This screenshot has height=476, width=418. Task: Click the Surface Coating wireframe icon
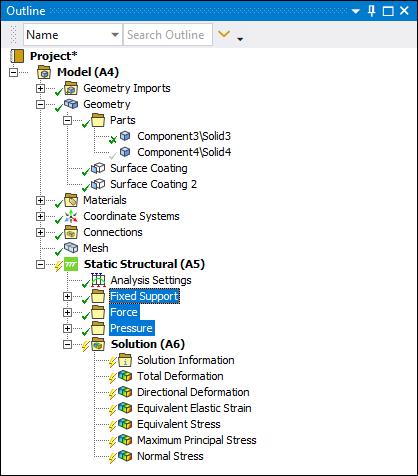click(98, 168)
